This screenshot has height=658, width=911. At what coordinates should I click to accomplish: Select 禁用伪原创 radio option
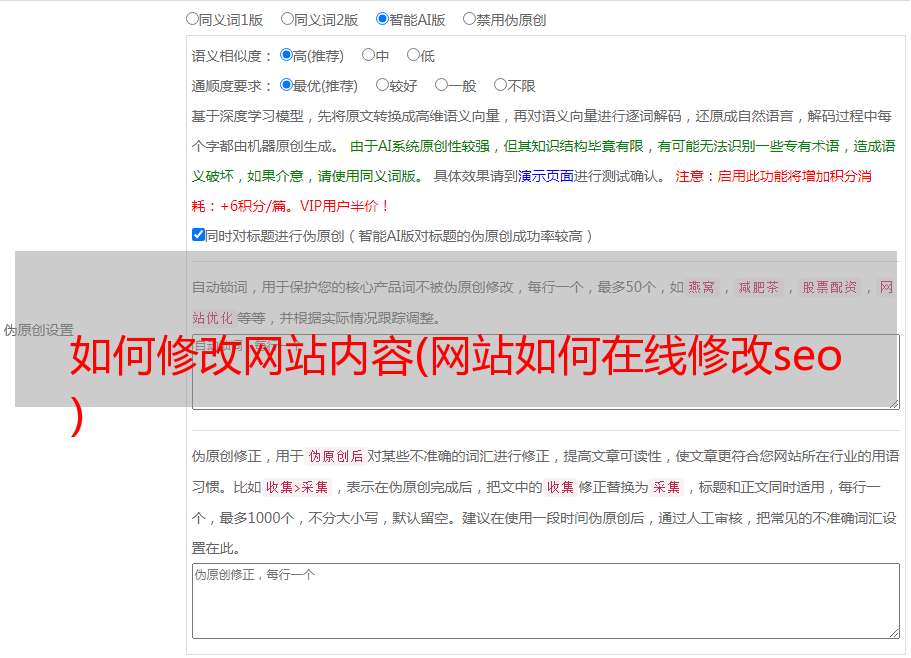pos(469,19)
